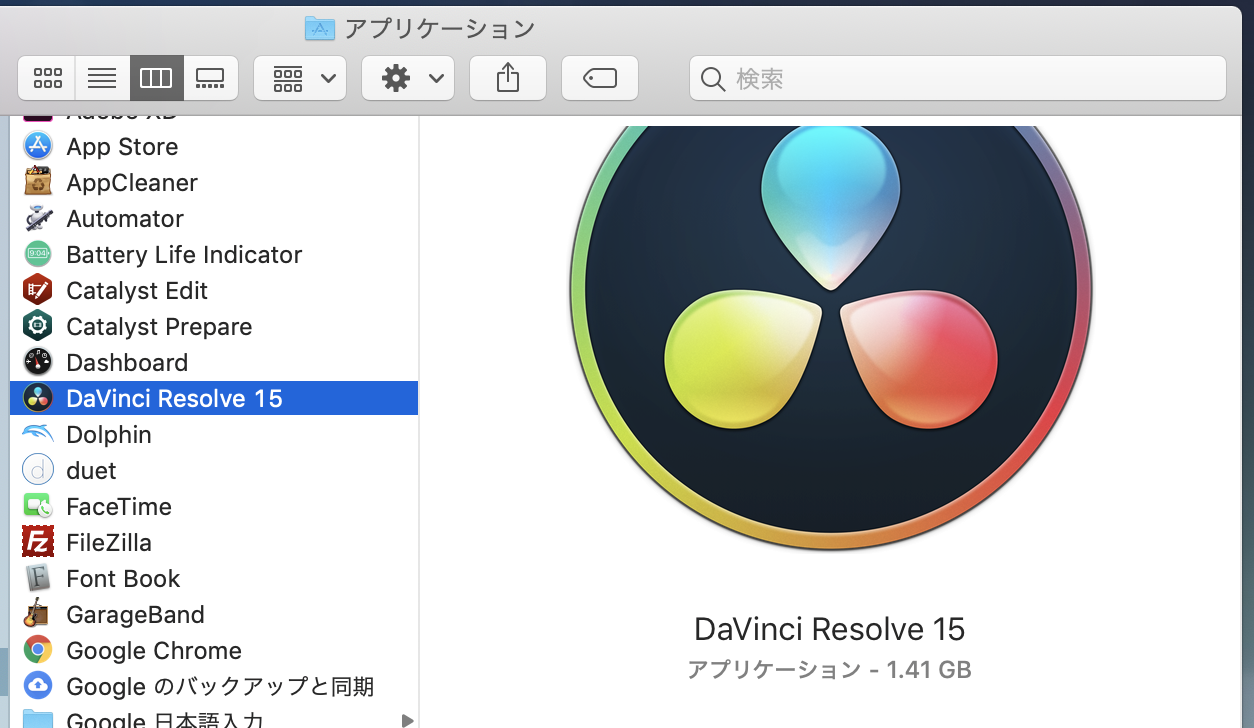Select the highlighted "DaVinci Resolve 15" row text
1254x728 pixels.
coord(175,398)
